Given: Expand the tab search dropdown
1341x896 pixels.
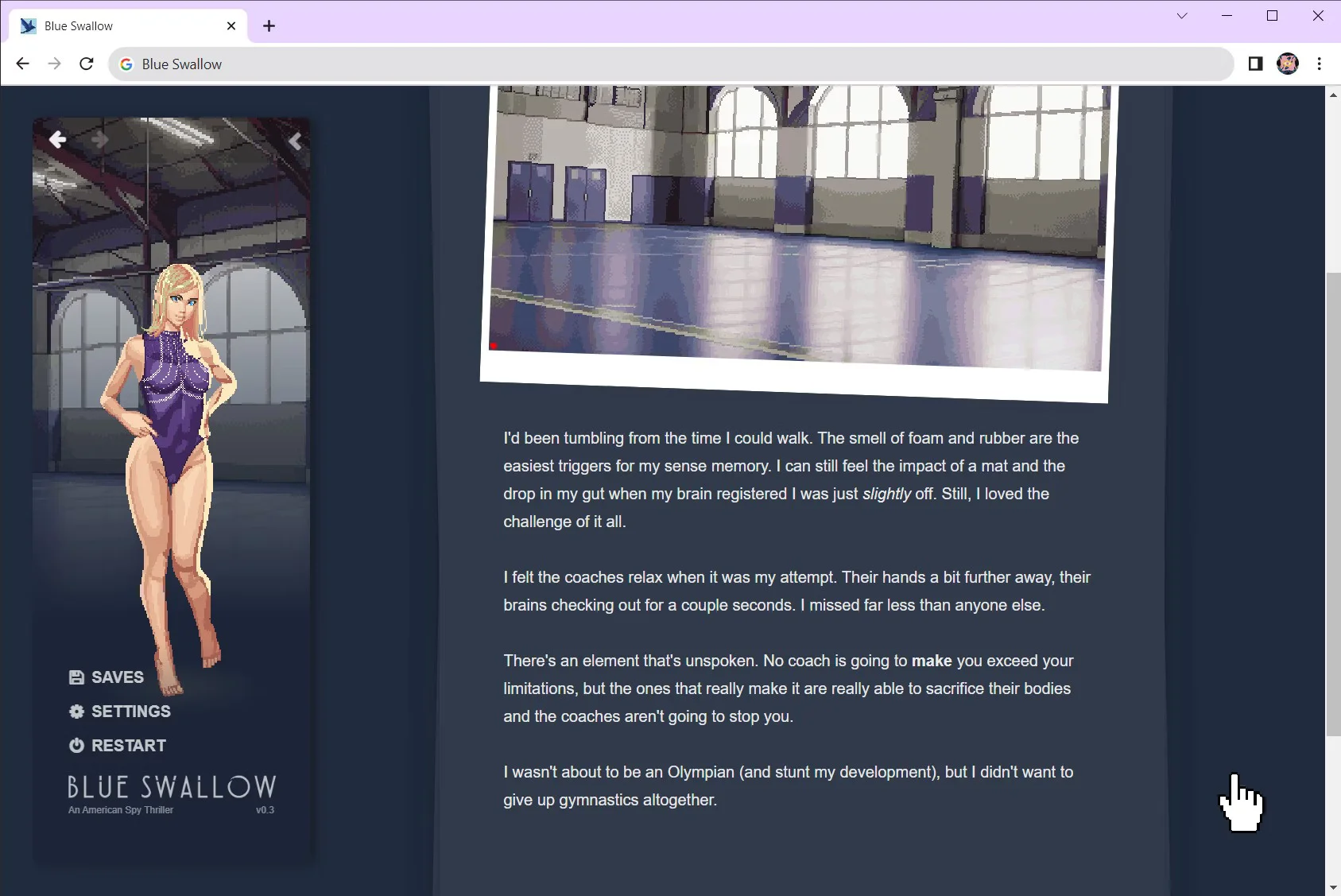Looking at the screenshot, I should click(1182, 16).
